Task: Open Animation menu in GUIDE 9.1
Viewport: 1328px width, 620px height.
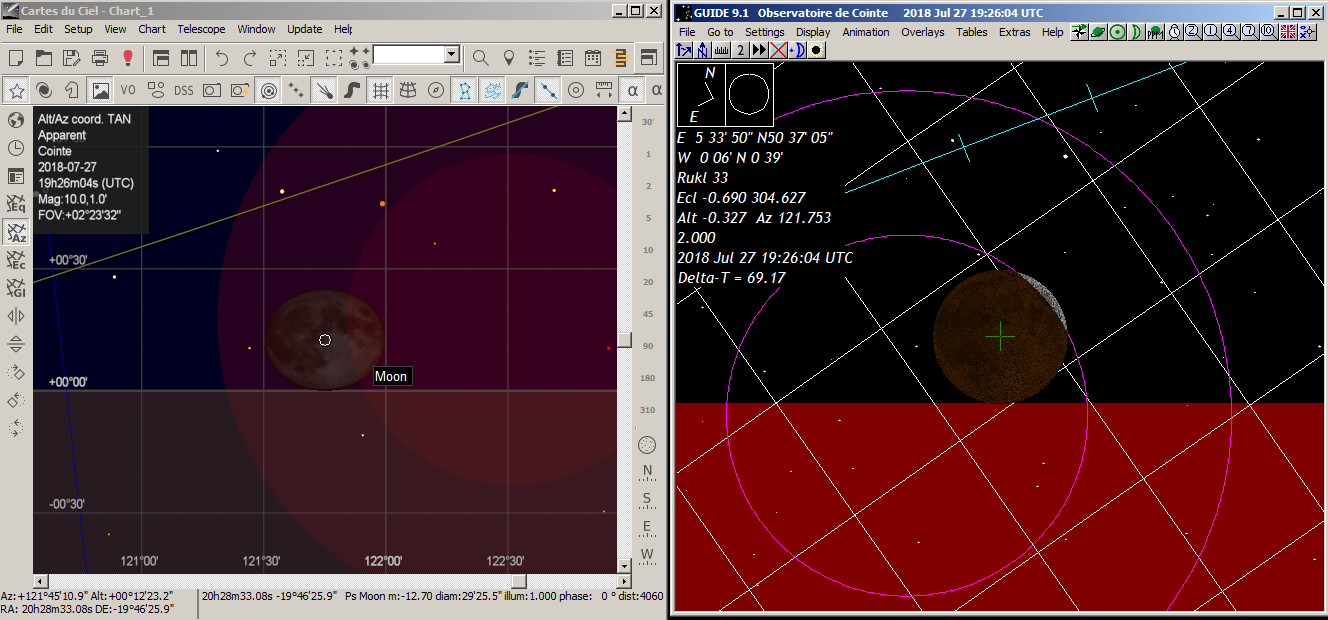Action: click(x=866, y=32)
